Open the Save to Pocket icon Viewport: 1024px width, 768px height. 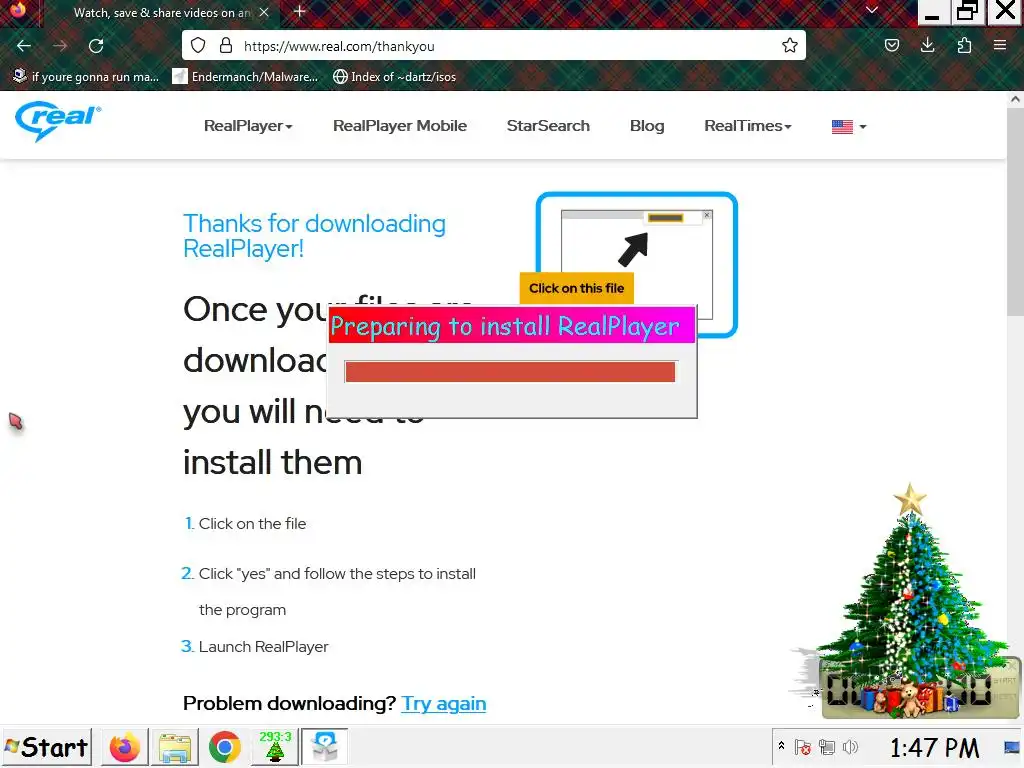[x=891, y=46]
